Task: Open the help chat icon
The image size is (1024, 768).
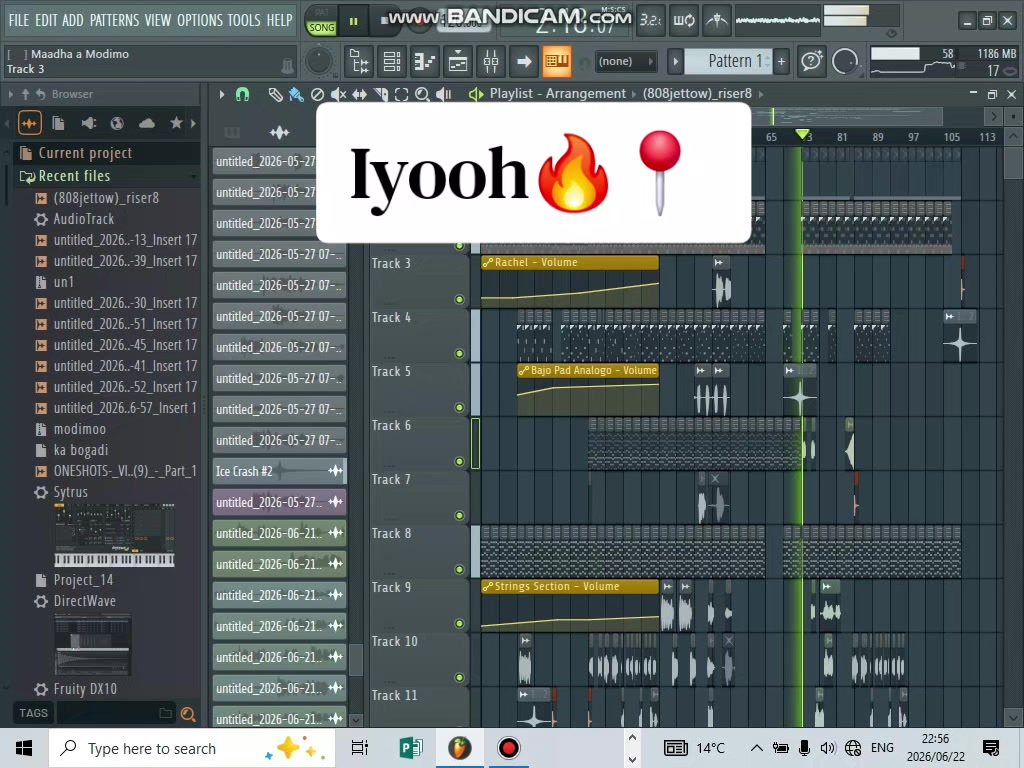Action: 812,61
